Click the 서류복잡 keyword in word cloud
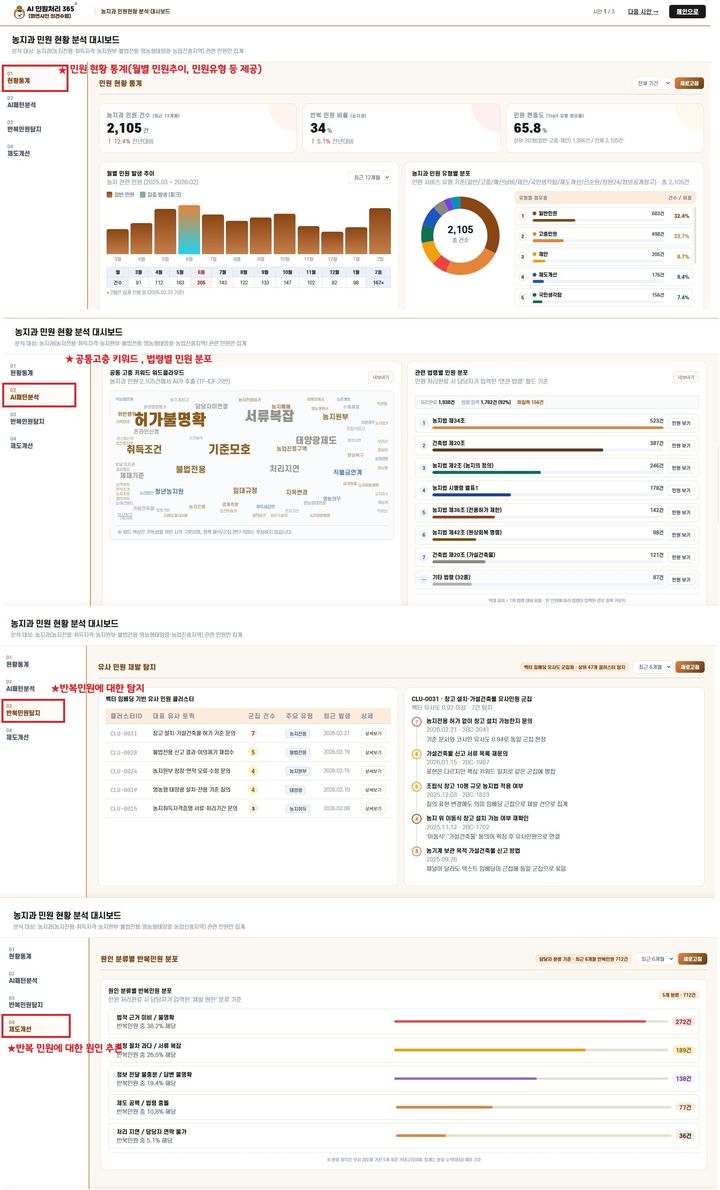This screenshot has width=720, height=1190. tap(269, 417)
